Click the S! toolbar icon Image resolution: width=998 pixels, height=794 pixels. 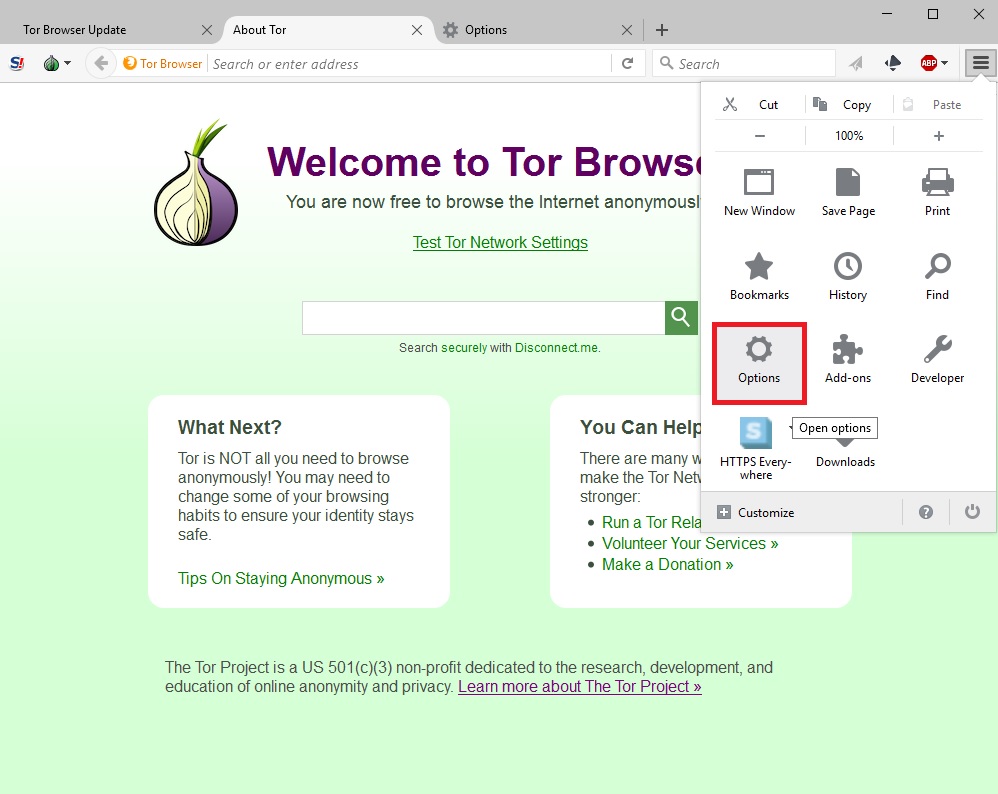tap(17, 63)
